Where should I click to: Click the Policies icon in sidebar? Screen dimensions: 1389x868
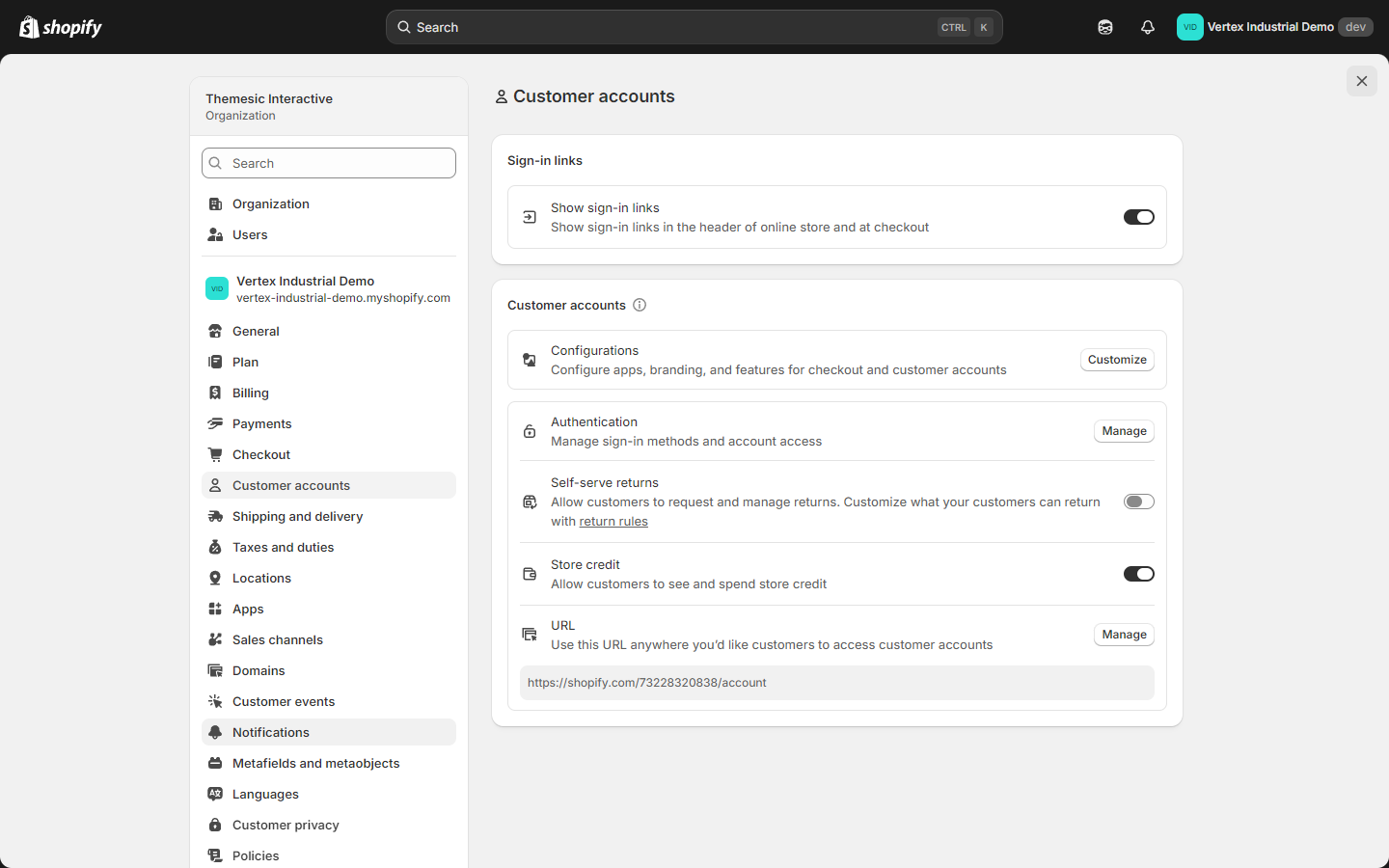pos(215,855)
